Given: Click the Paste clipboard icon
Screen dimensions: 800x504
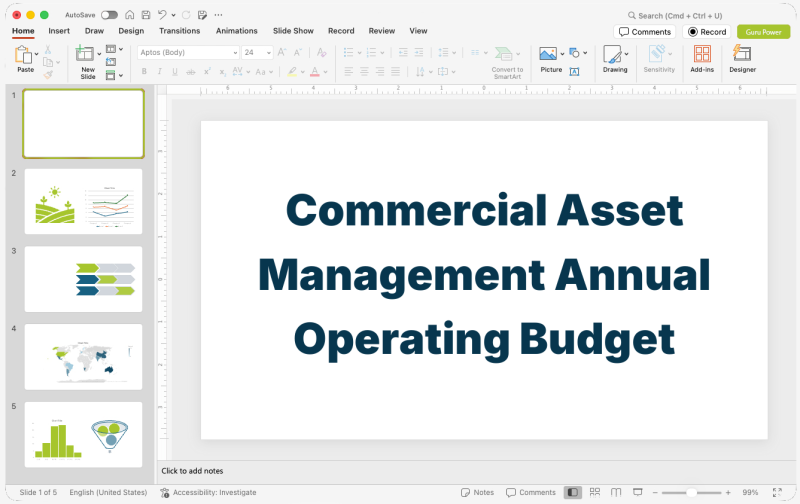Looking at the screenshot, I should click(x=23, y=55).
